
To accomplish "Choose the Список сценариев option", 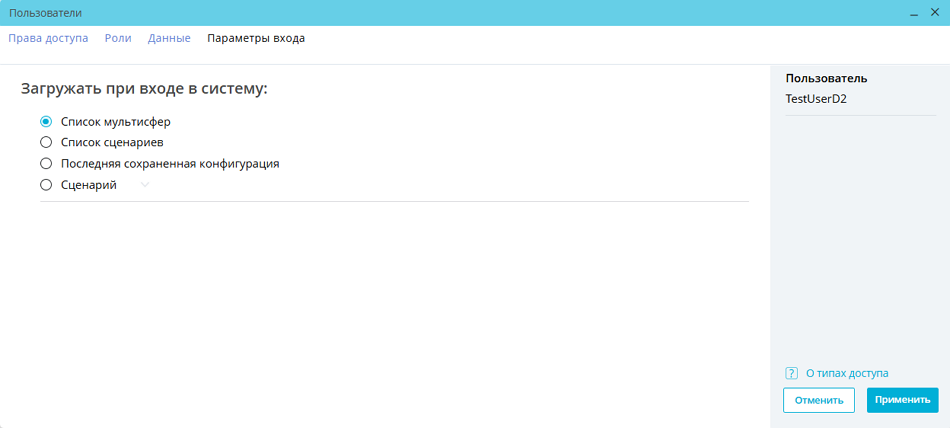I will [46, 142].
